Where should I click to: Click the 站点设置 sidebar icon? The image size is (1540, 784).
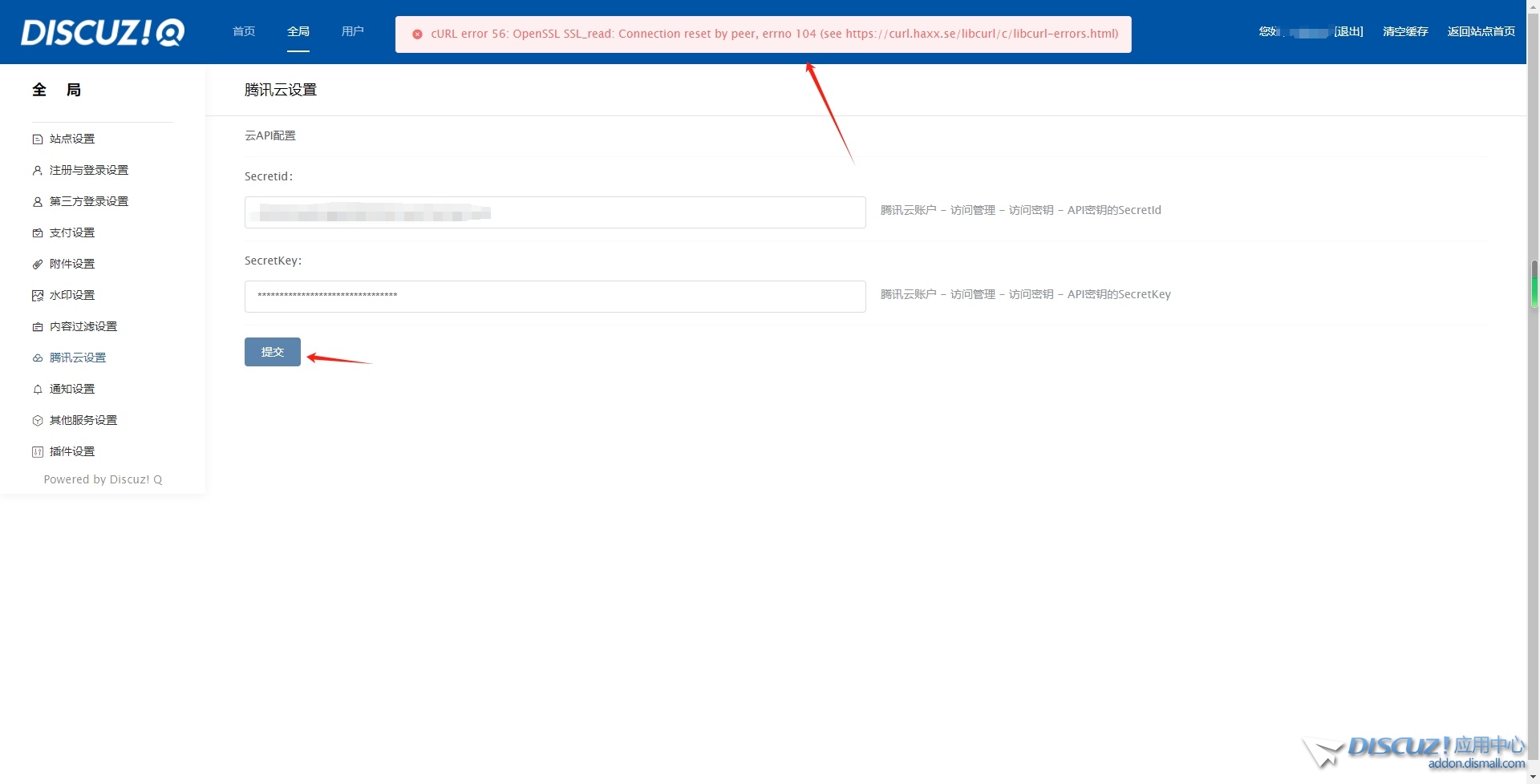(x=37, y=139)
